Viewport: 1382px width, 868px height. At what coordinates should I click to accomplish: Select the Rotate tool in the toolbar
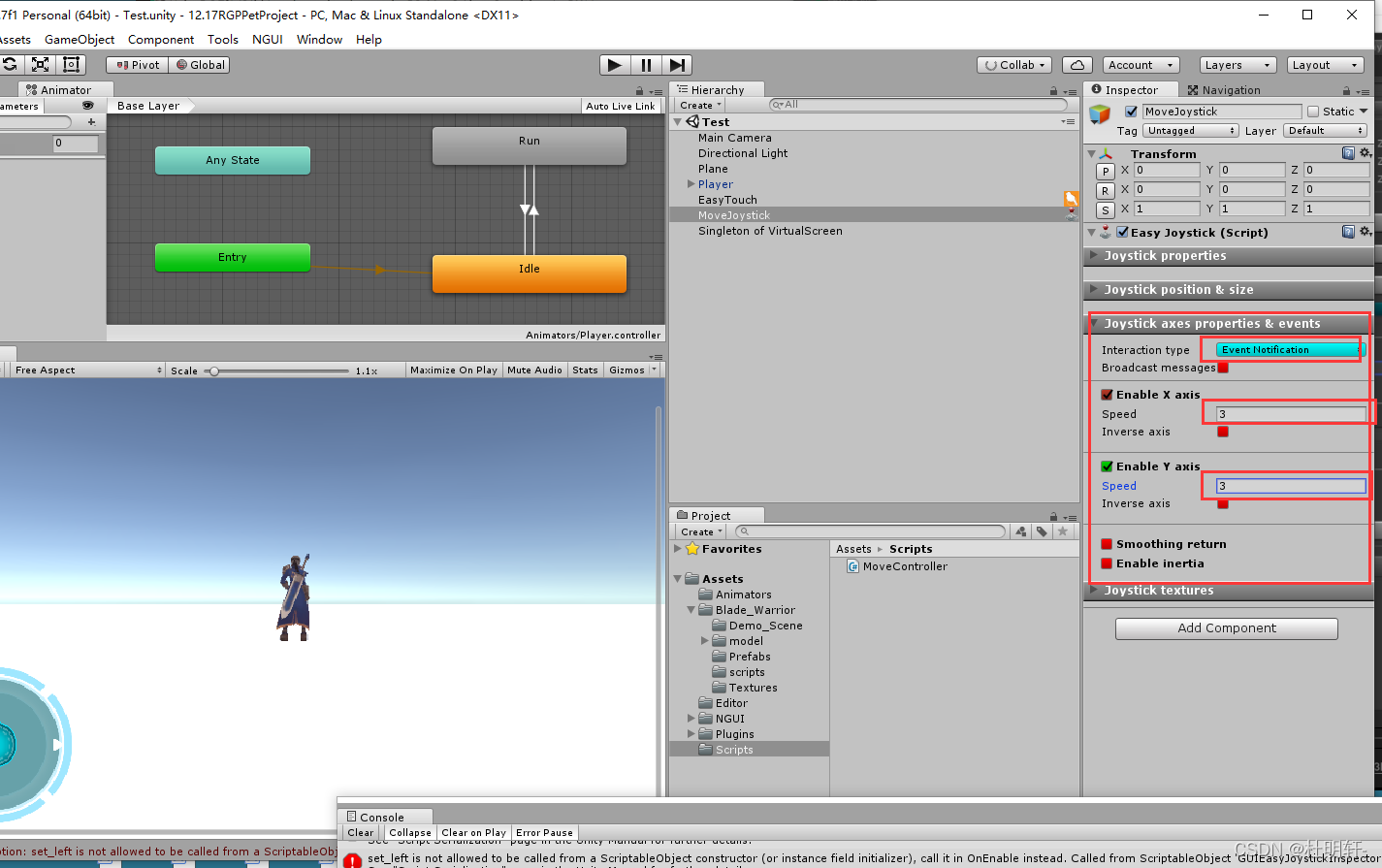[x=9, y=65]
